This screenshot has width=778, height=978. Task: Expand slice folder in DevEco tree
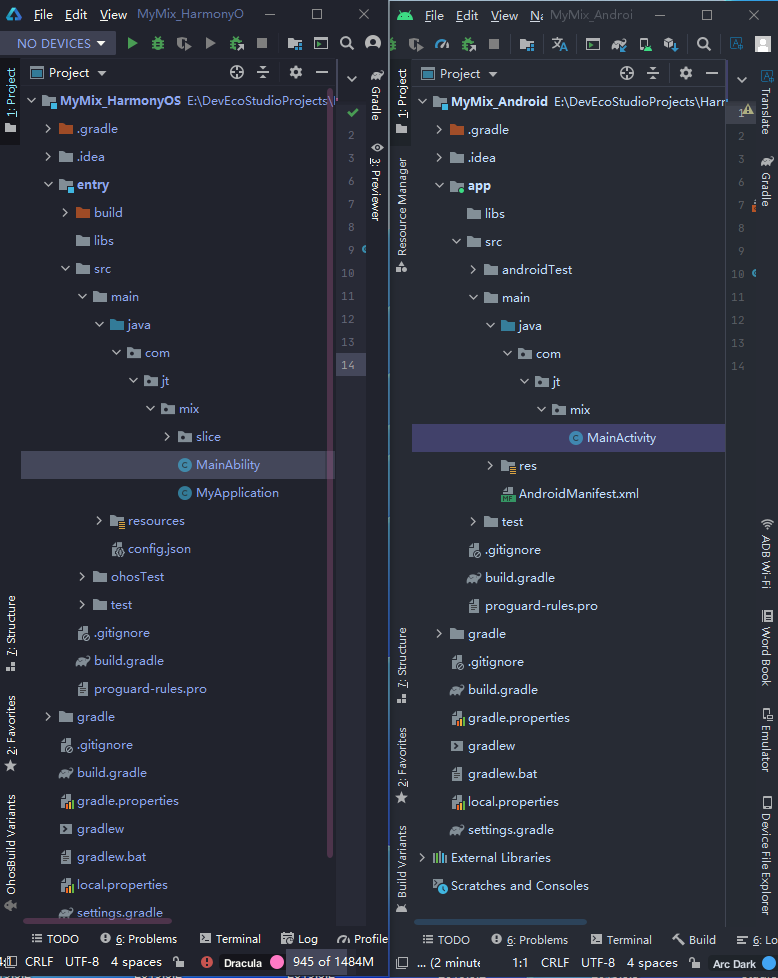click(x=167, y=437)
